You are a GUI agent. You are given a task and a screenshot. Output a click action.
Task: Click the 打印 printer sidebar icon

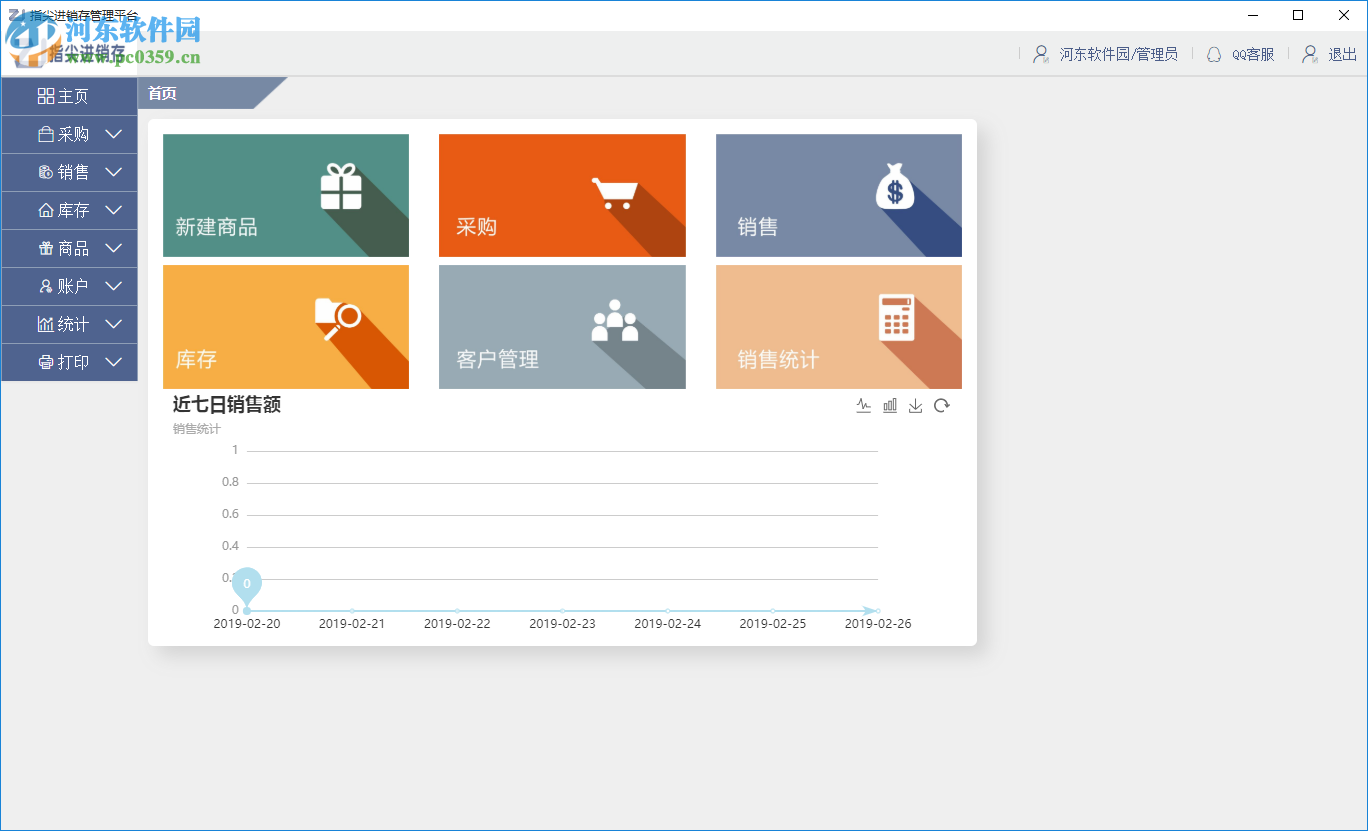pyautogui.click(x=46, y=362)
